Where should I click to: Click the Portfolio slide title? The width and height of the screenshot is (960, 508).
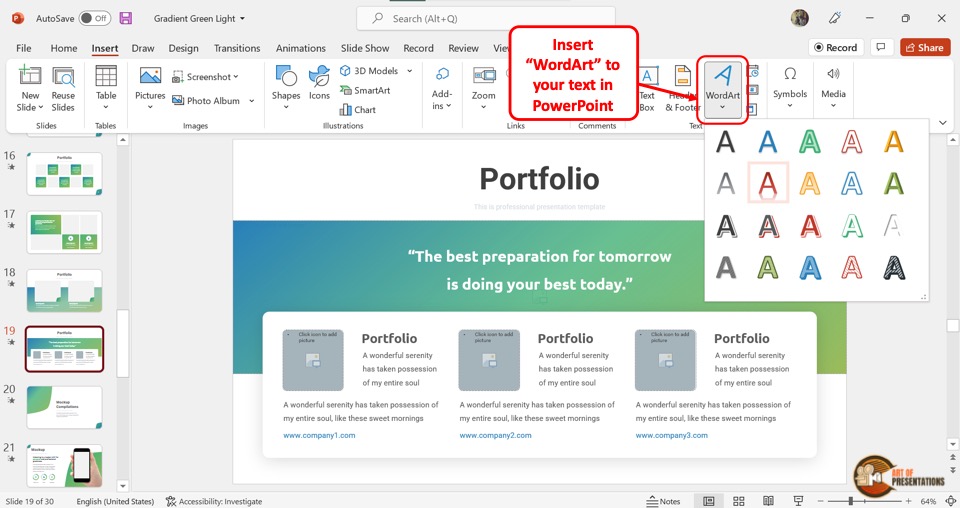(539, 179)
